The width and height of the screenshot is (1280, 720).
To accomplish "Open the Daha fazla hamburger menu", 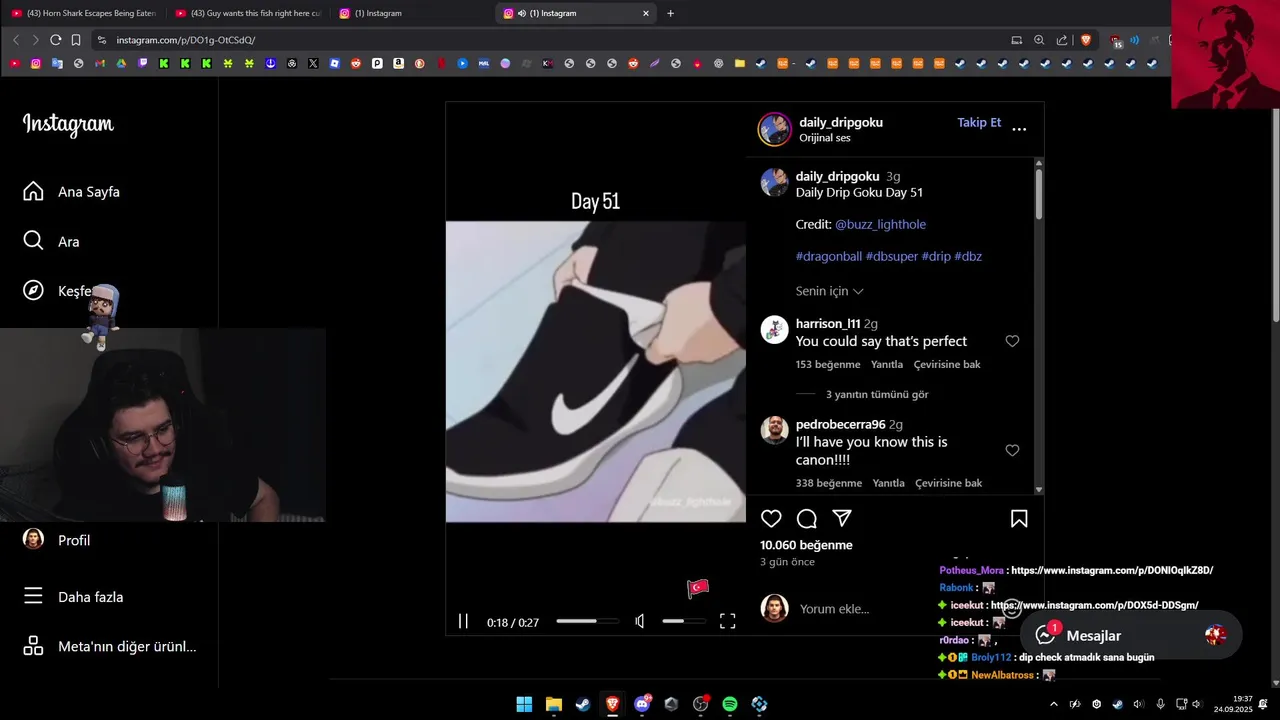I will [73, 597].
